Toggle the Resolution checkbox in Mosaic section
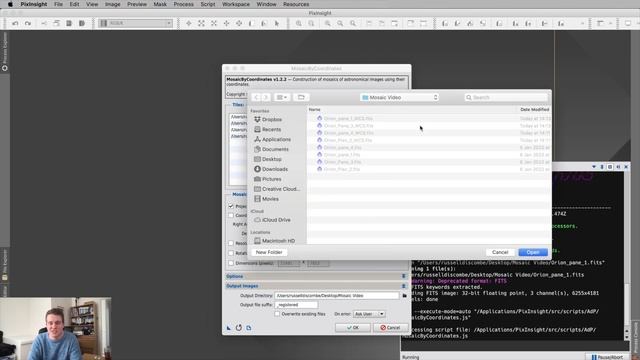The height and width of the screenshot is (360, 640). (231, 243)
